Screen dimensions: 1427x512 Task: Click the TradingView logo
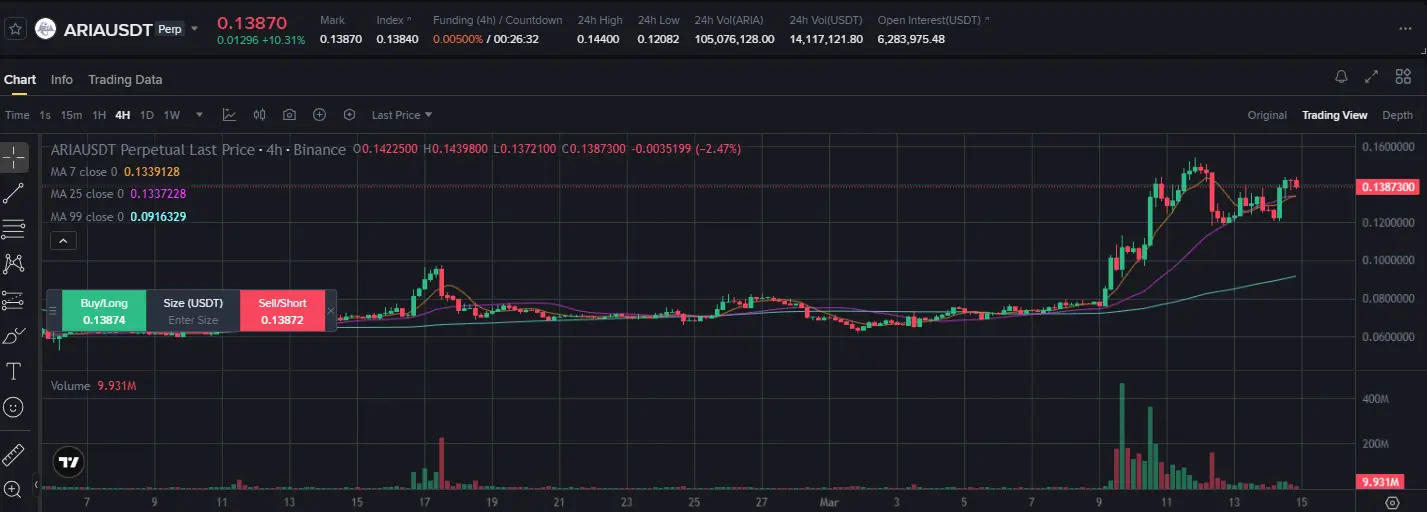click(68, 463)
